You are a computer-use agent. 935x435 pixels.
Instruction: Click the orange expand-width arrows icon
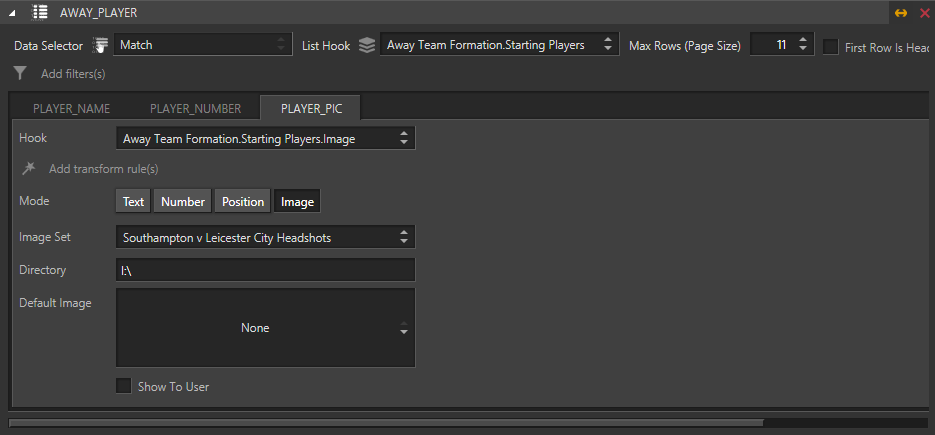pos(901,13)
